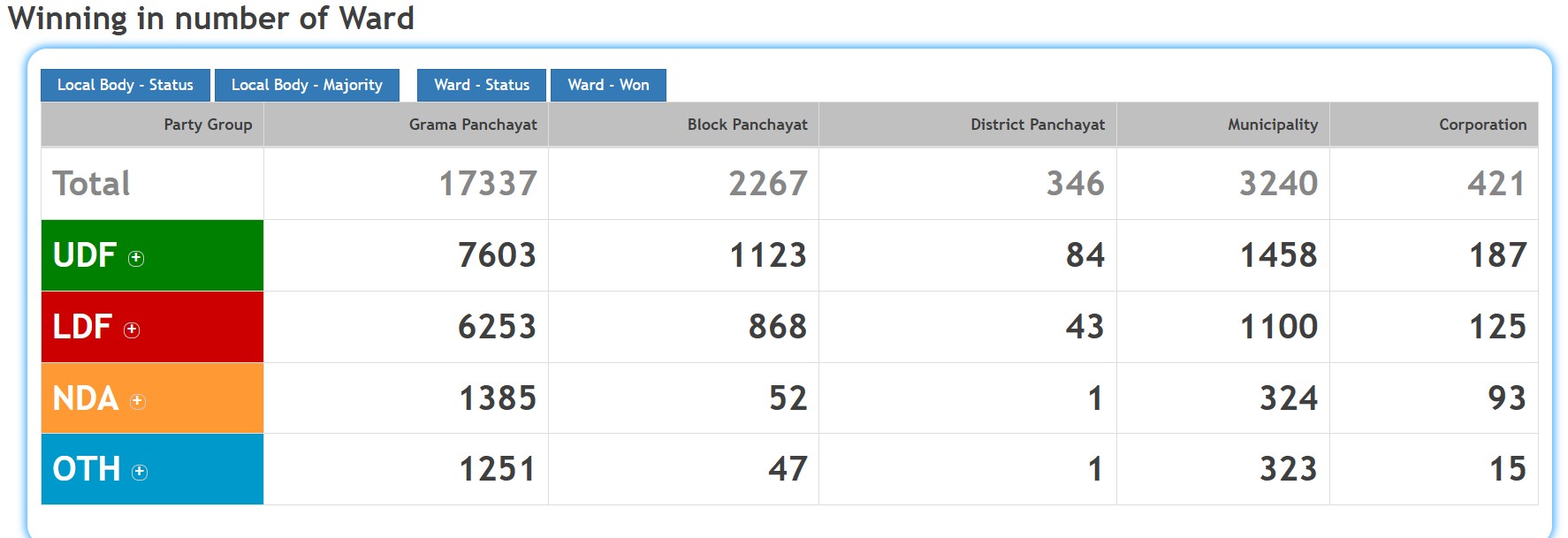Click the District Panchayat column header
Screen dimensions: 1568x538
(1037, 125)
